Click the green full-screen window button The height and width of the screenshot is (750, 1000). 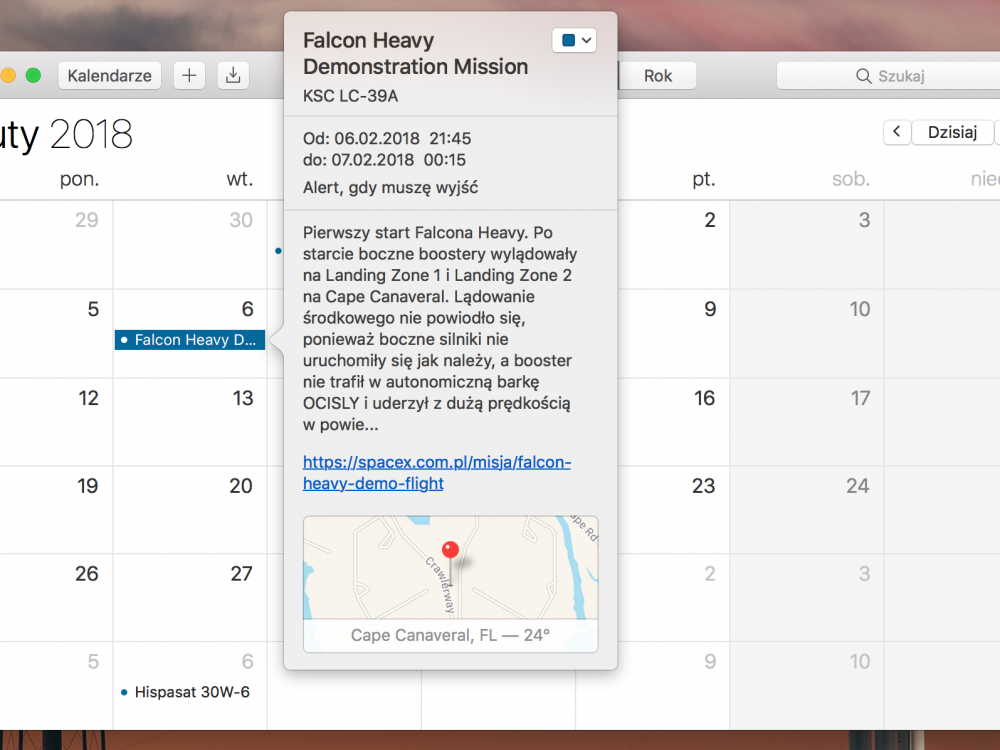(33, 76)
